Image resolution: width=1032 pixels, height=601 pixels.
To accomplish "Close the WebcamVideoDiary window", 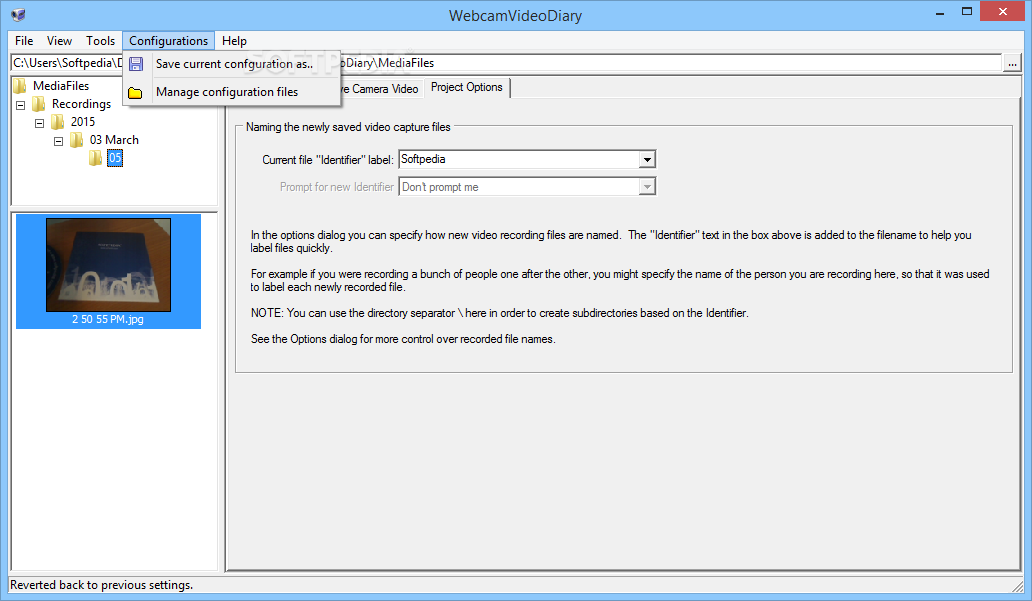I will coord(1002,11).
